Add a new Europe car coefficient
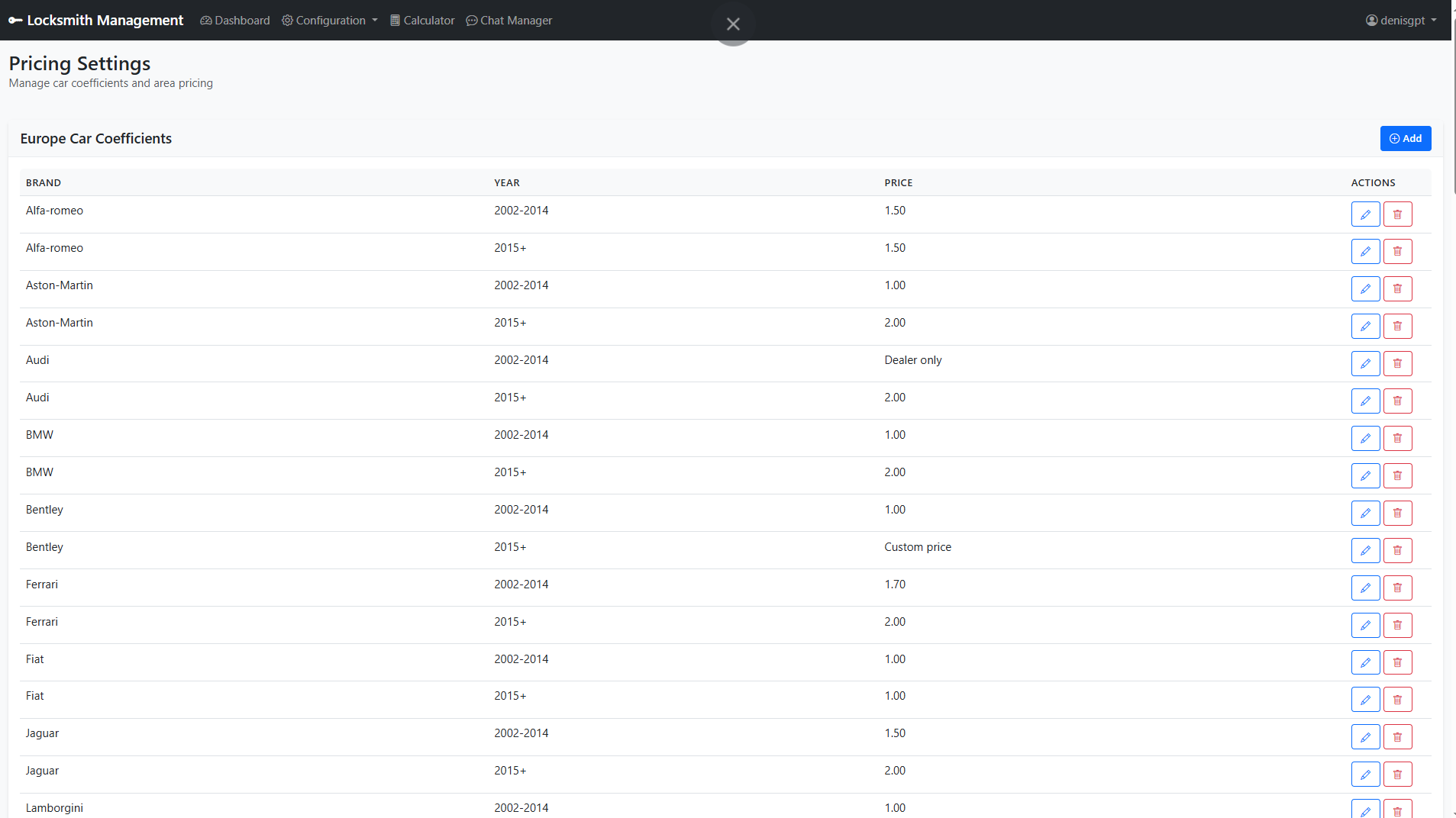Screen dimensions: 1456x818 click(x=1405, y=139)
